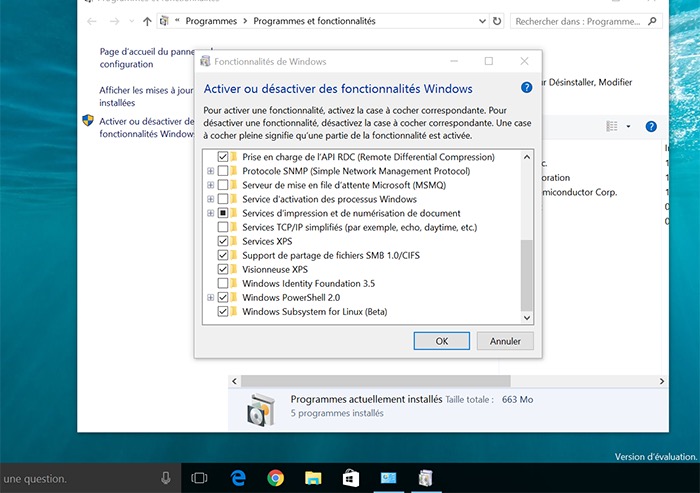
Task: Enable Windows Identity Foundation 3.5 checkbox
Action: point(223,284)
